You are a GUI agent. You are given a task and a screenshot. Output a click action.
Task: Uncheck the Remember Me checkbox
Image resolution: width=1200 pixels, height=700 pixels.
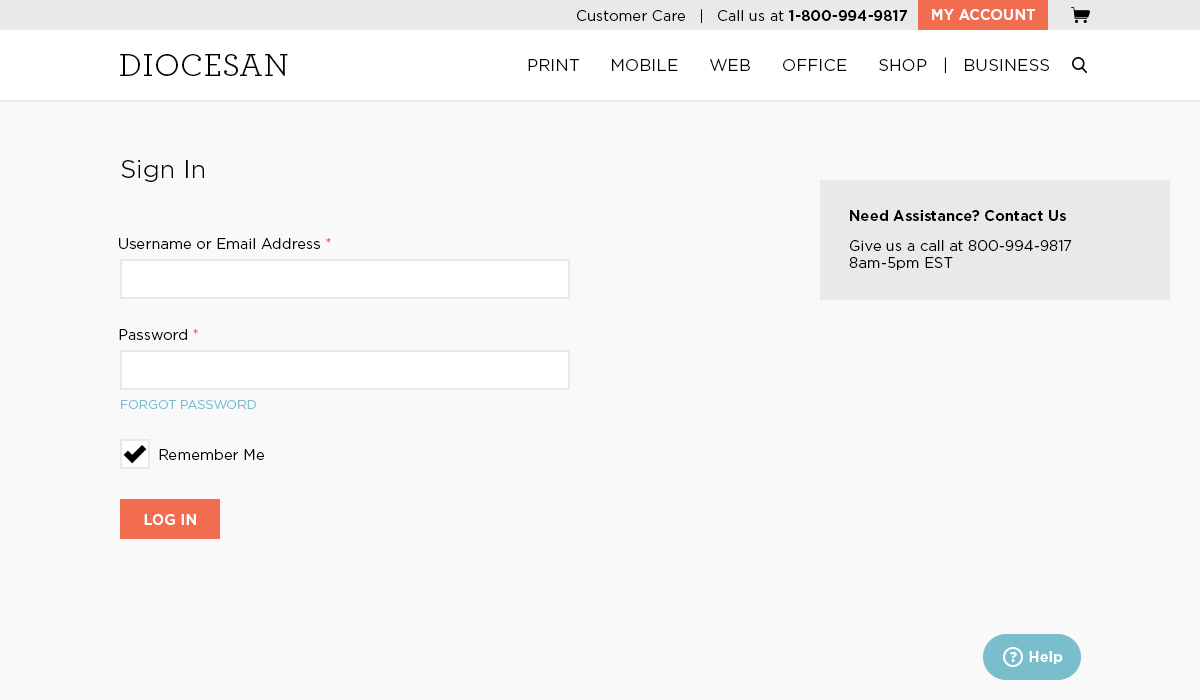(x=135, y=454)
